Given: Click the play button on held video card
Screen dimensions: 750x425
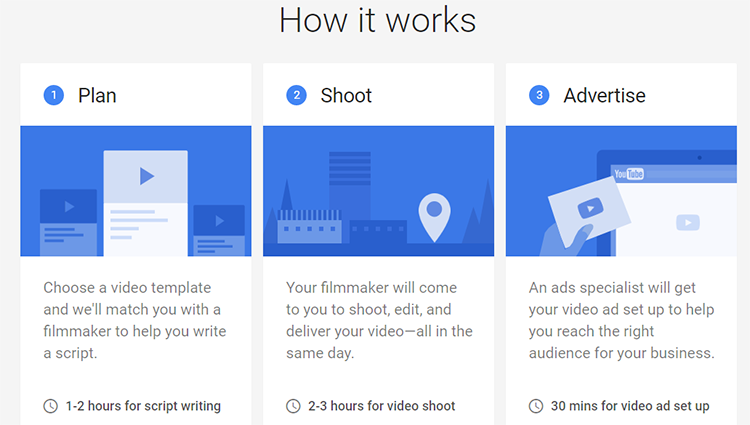Looking at the screenshot, I should pos(589,208).
